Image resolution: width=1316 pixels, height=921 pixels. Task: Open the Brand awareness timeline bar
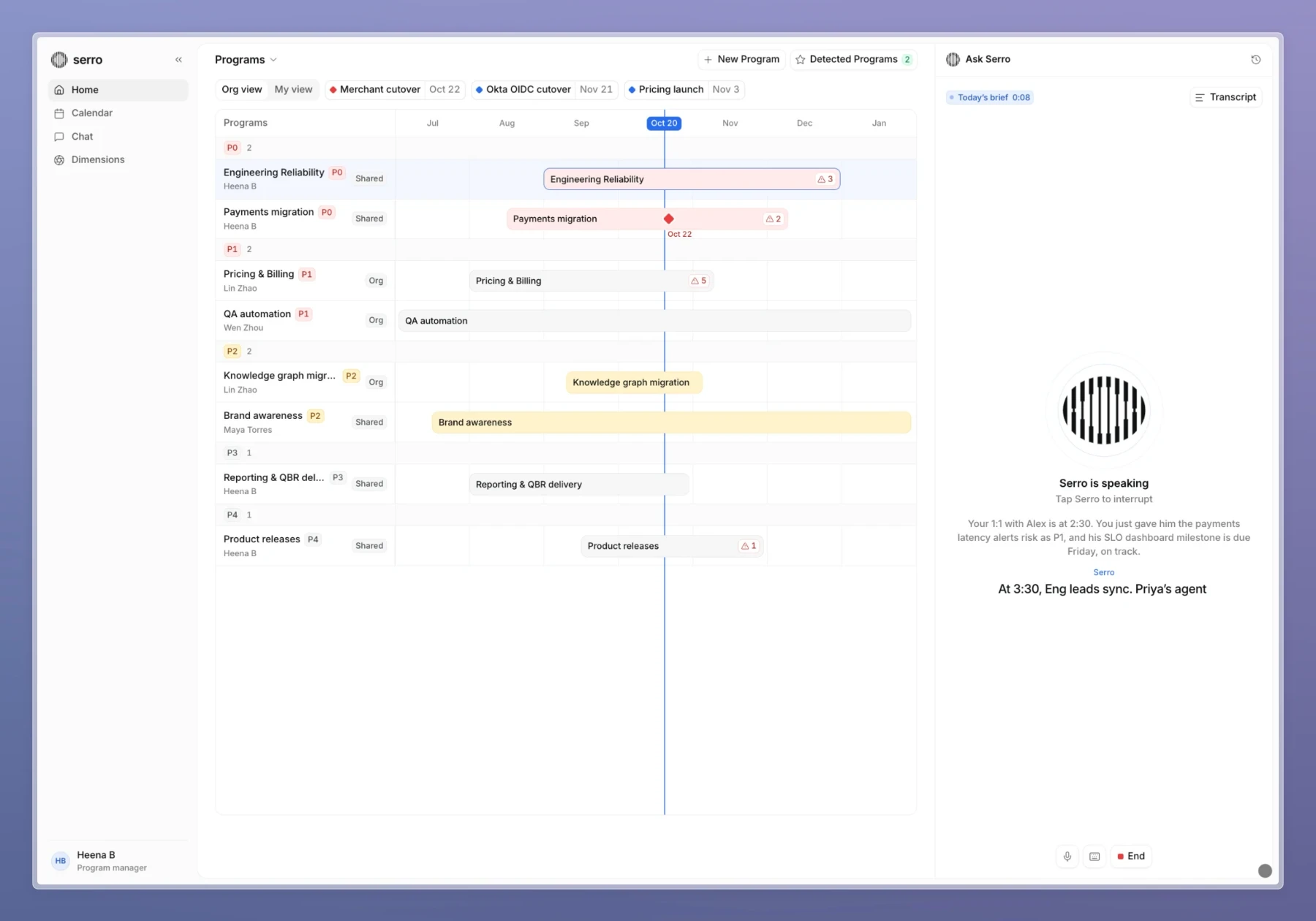671,422
